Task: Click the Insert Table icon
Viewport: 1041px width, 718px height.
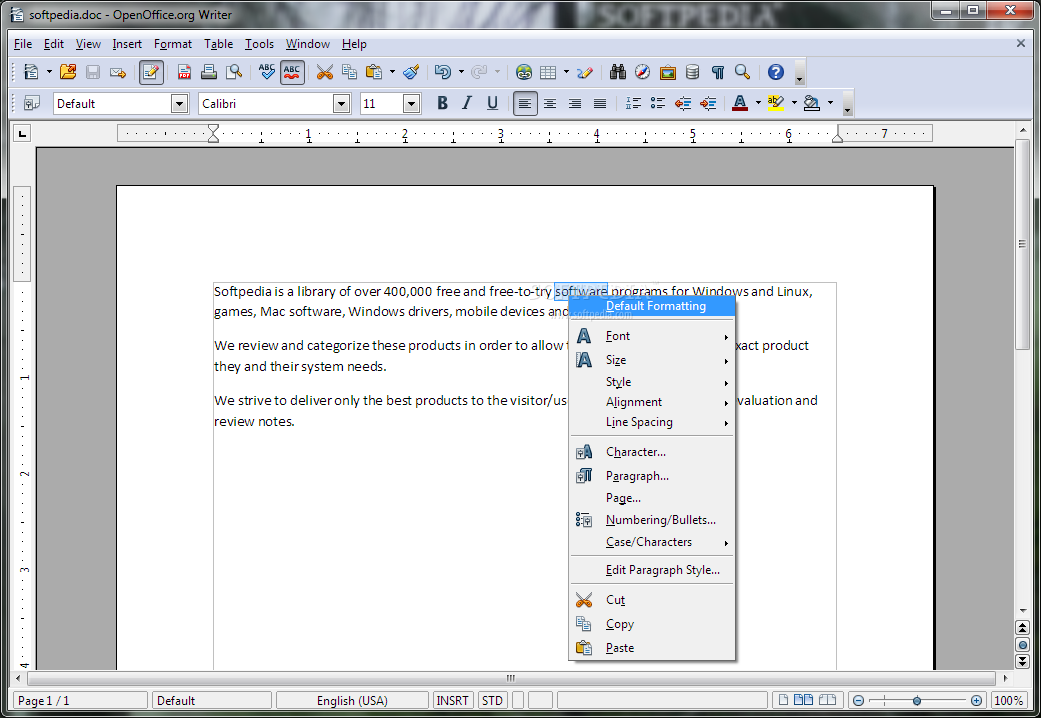Action: 548,72
